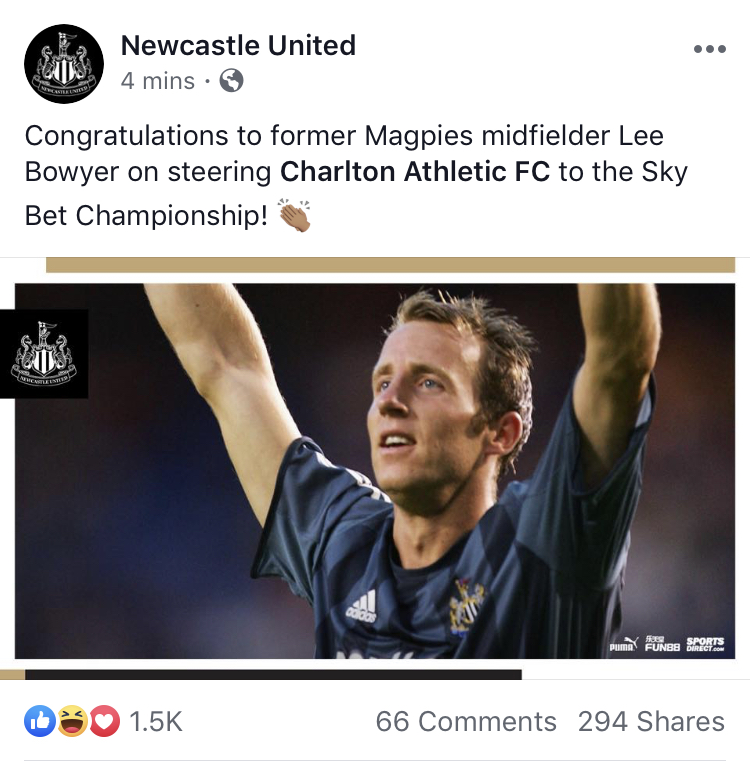
Task: Open the three-dot post options menu
Action: coord(710,49)
